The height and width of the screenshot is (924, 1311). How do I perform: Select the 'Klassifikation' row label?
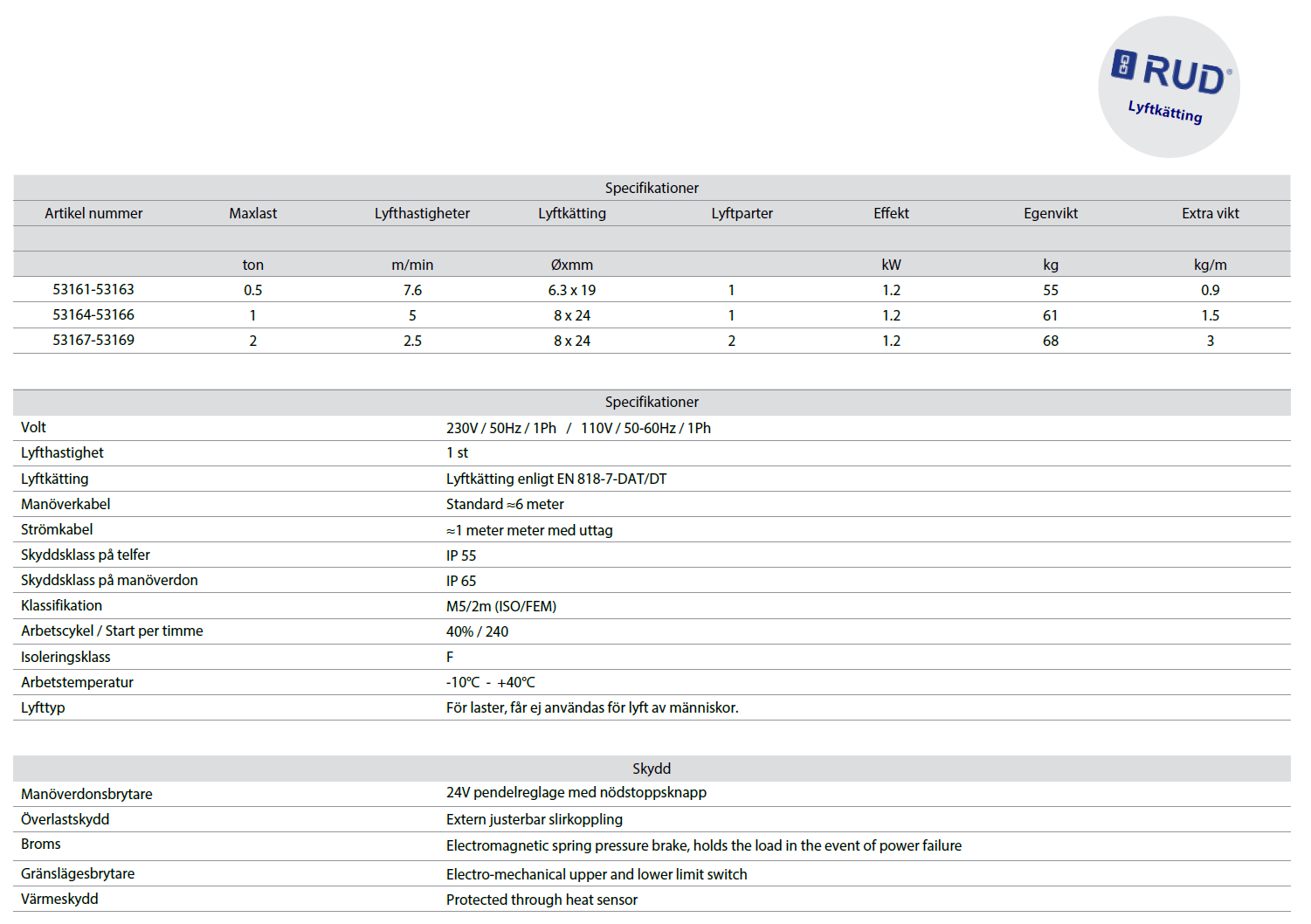pyautogui.click(x=61, y=605)
